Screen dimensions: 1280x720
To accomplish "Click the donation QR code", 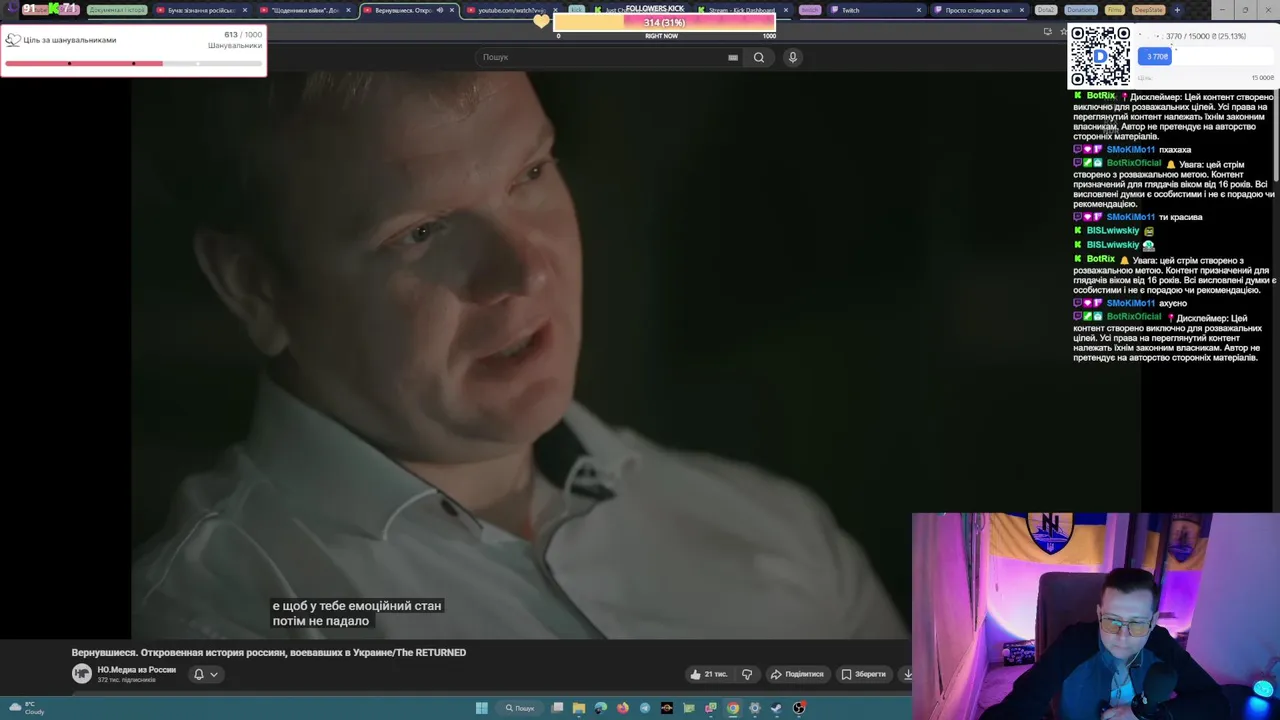I will point(1100,56).
